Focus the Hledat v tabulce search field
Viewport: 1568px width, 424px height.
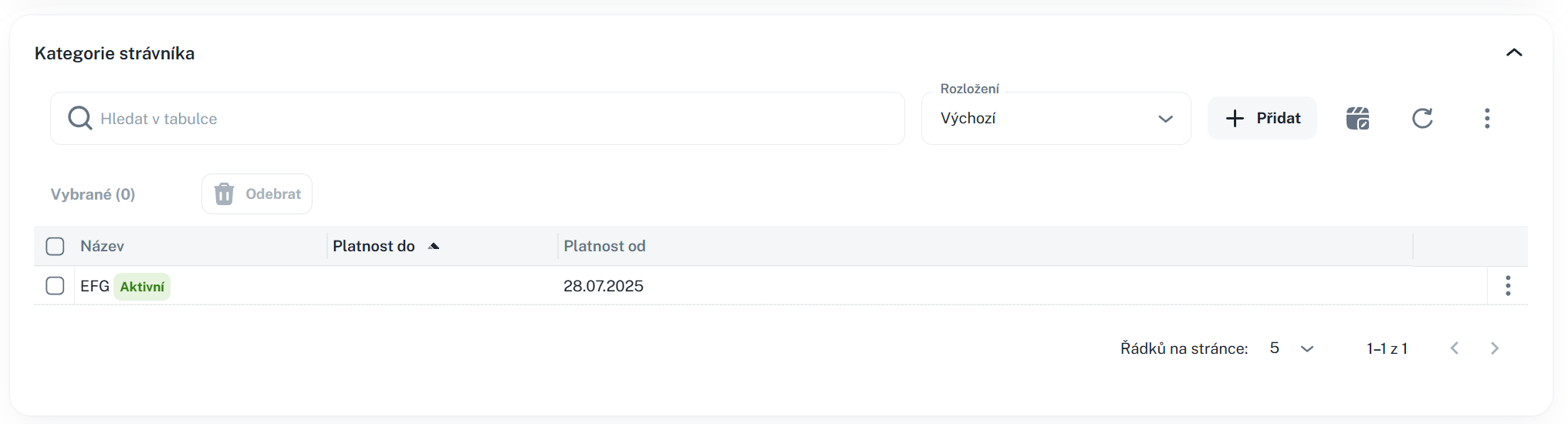pyautogui.click(x=494, y=118)
